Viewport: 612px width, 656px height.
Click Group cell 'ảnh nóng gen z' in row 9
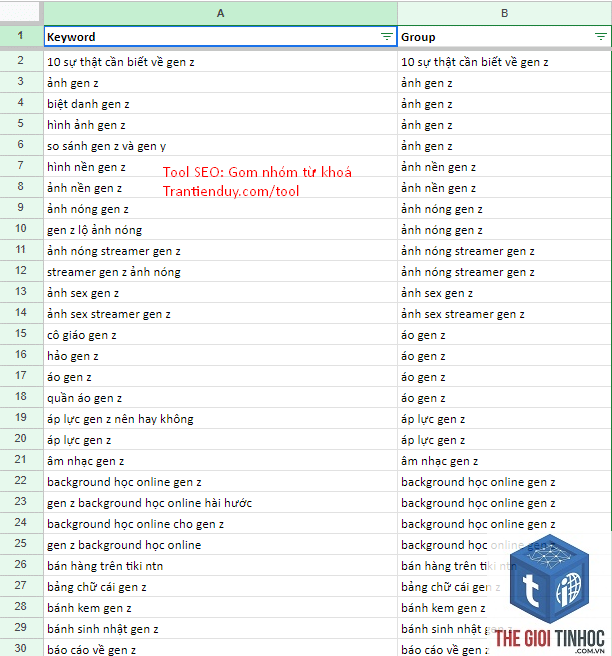pos(504,208)
